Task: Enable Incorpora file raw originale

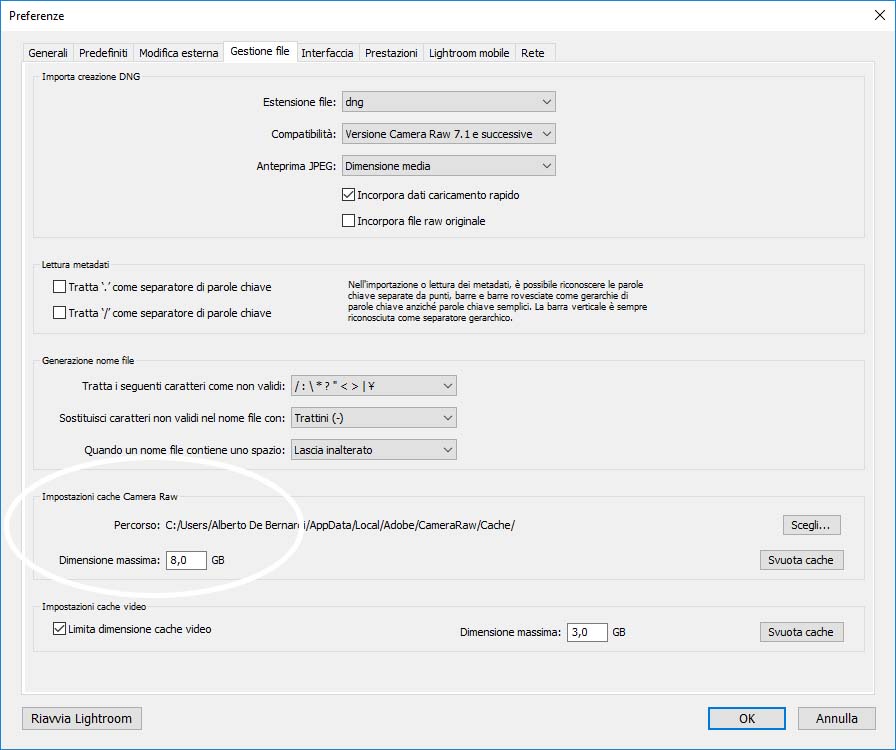Action: click(349, 221)
